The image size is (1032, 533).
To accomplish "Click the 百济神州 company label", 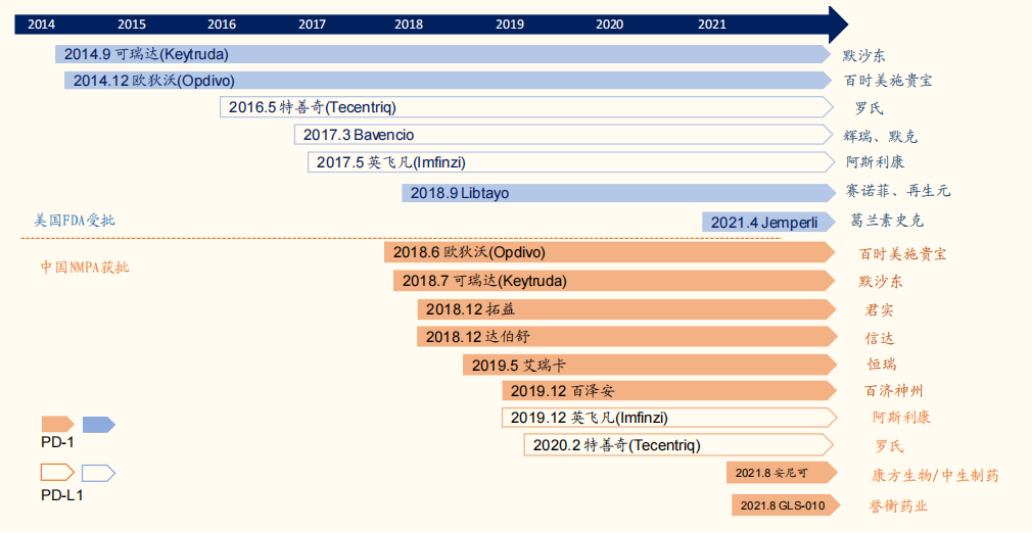I will 893,391.
